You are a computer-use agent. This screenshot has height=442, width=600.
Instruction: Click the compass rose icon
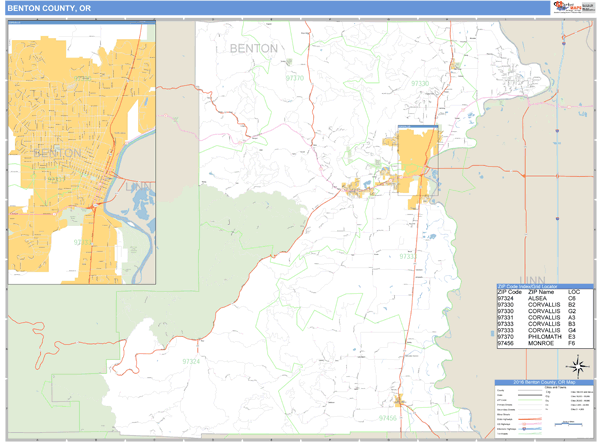pyautogui.click(x=578, y=366)
